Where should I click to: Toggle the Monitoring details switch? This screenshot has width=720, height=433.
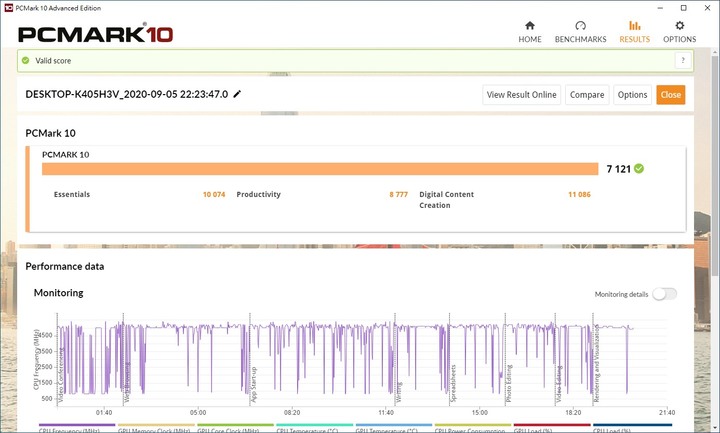click(x=664, y=294)
